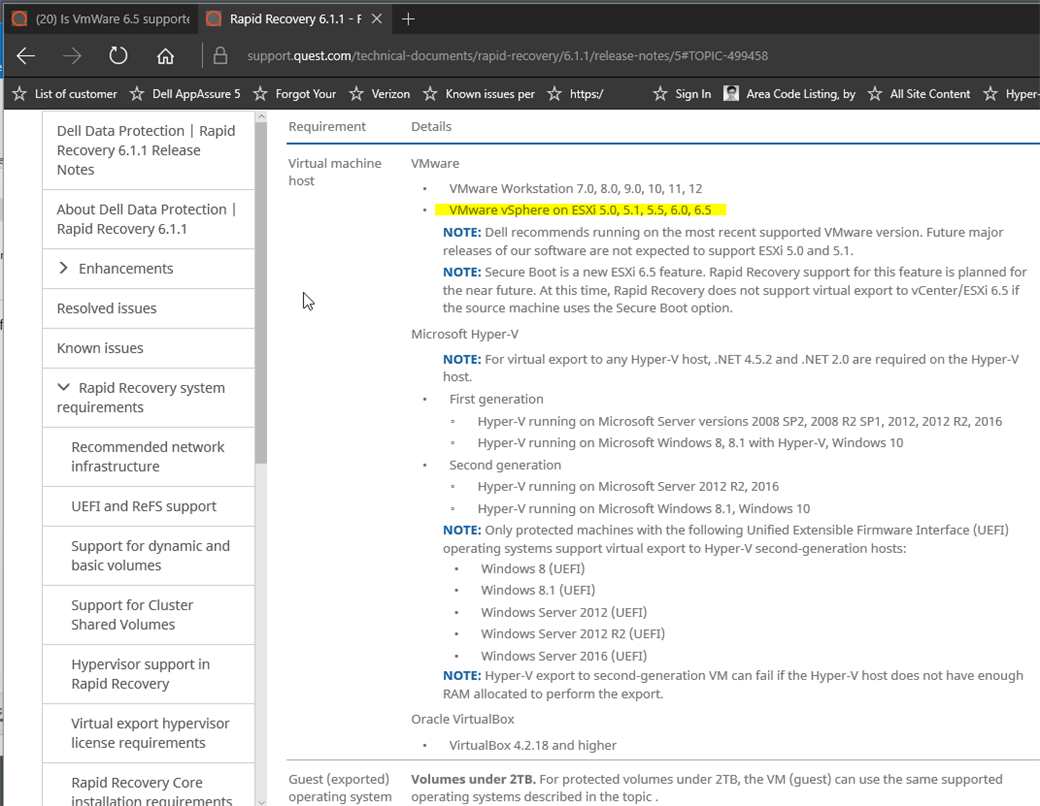The height and width of the screenshot is (806, 1040).
Task: Open the https:/ bookmark
Action: [575, 94]
